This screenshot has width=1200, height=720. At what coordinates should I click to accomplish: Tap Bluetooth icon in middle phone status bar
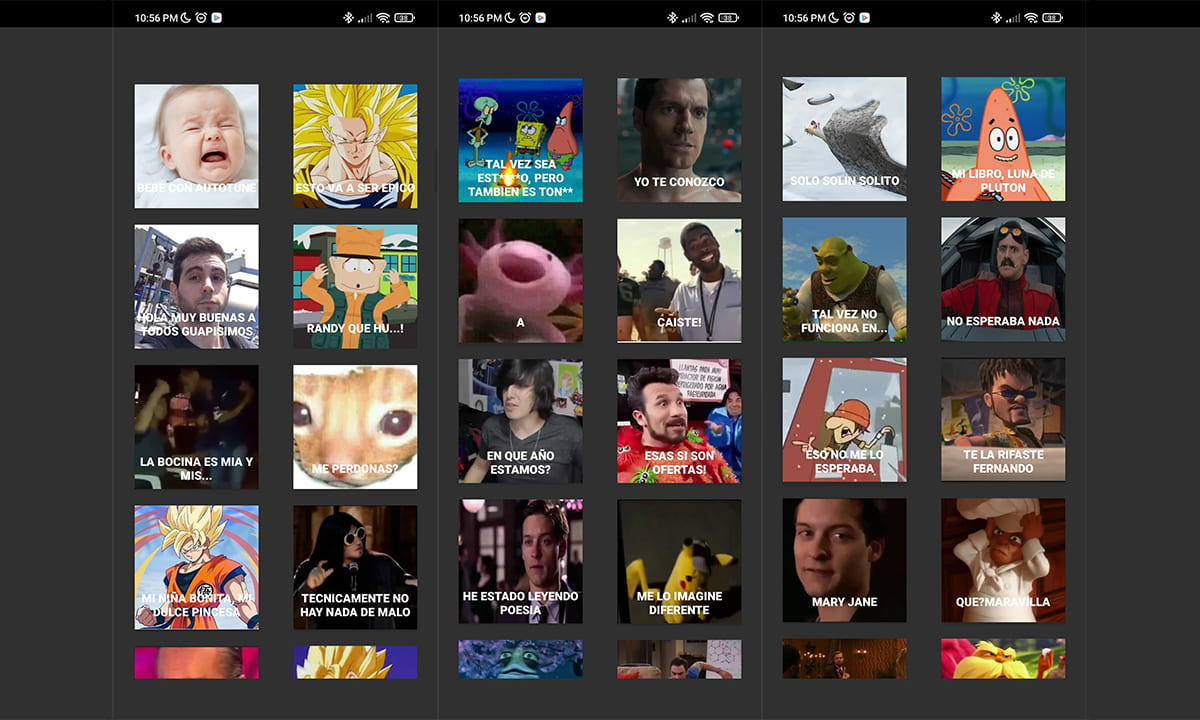pyautogui.click(x=673, y=18)
